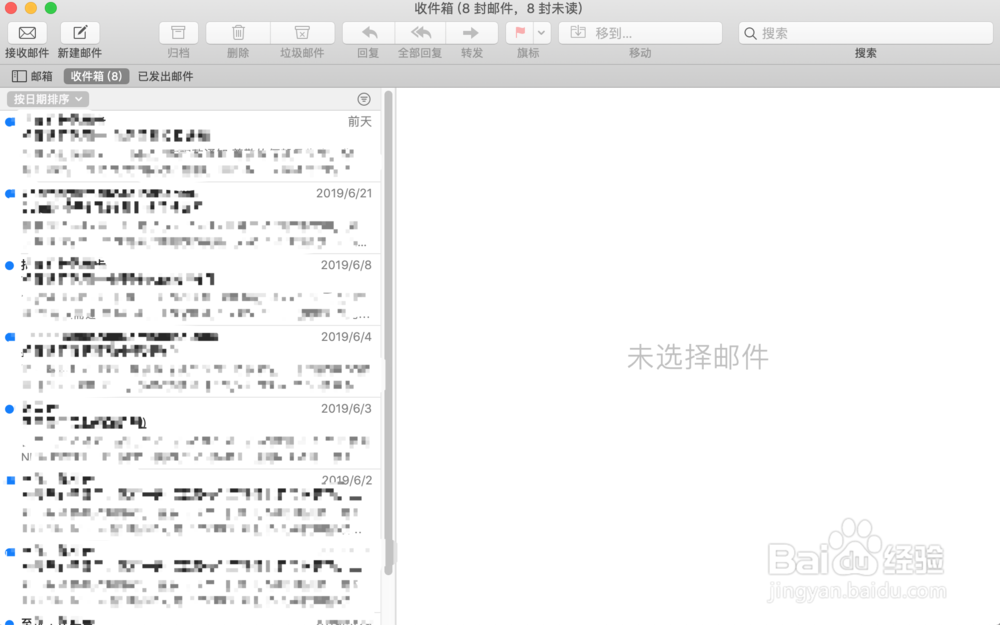
Task: Archive the message using the 归档 icon
Action: [x=178, y=33]
